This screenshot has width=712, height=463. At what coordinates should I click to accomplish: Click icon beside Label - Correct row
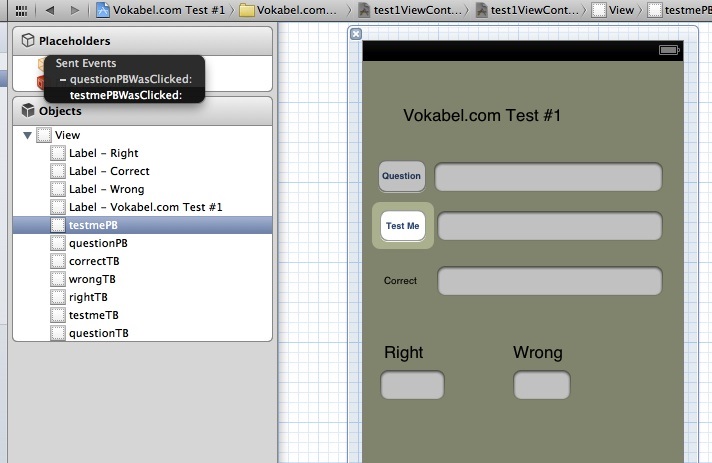tap(58, 171)
